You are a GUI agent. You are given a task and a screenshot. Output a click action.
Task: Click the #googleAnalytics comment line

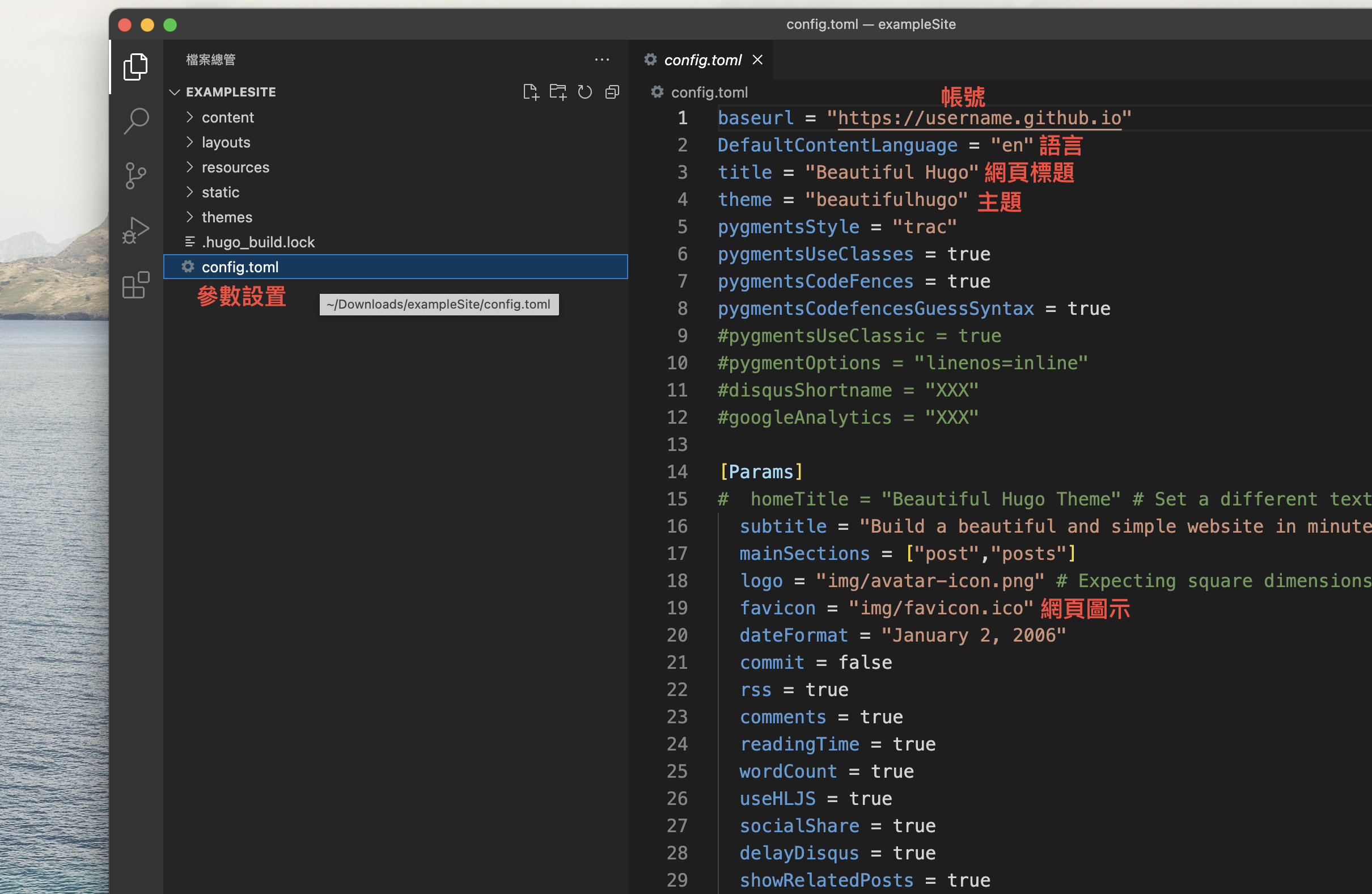[x=848, y=418]
